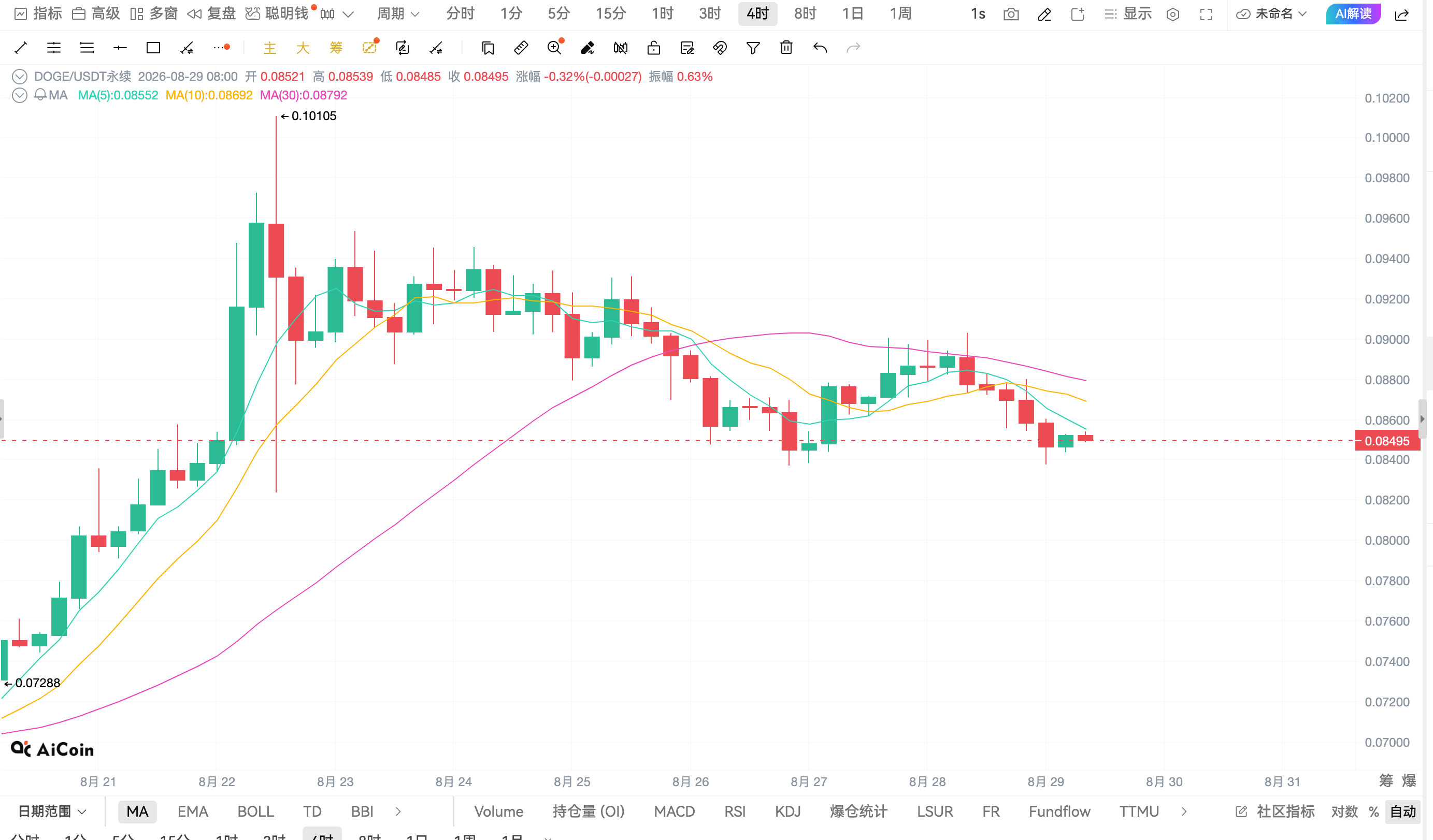Click the lock drawings icon
Viewport: 1433px width, 840px height.
tap(654, 48)
